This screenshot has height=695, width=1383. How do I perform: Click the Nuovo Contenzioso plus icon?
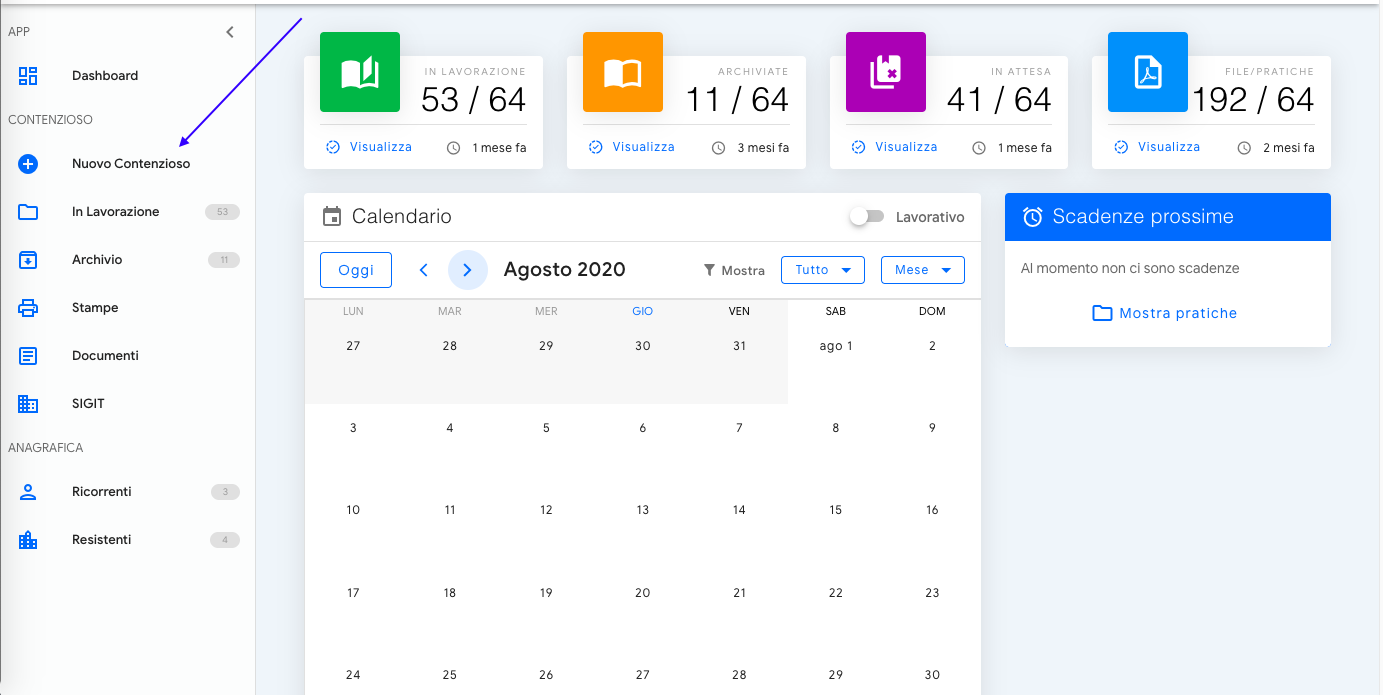[28, 164]
